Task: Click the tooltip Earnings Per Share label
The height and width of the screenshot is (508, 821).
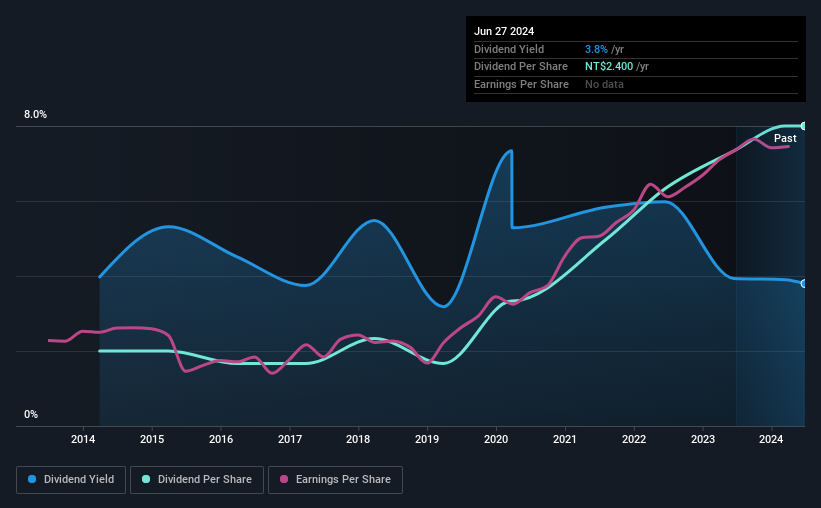Action: point(521,84)
